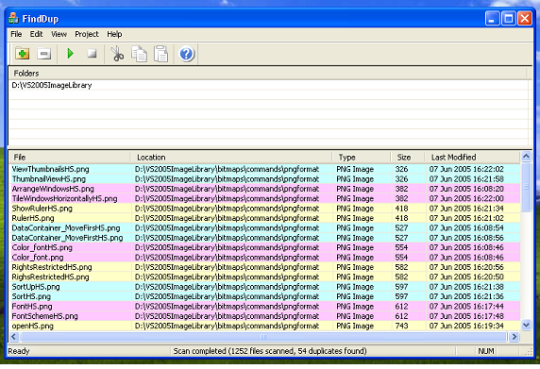The height and width of the screenshot is (369, 540).
Task: Click the Copy toolbar icon
Action: (x=139, y=54)
